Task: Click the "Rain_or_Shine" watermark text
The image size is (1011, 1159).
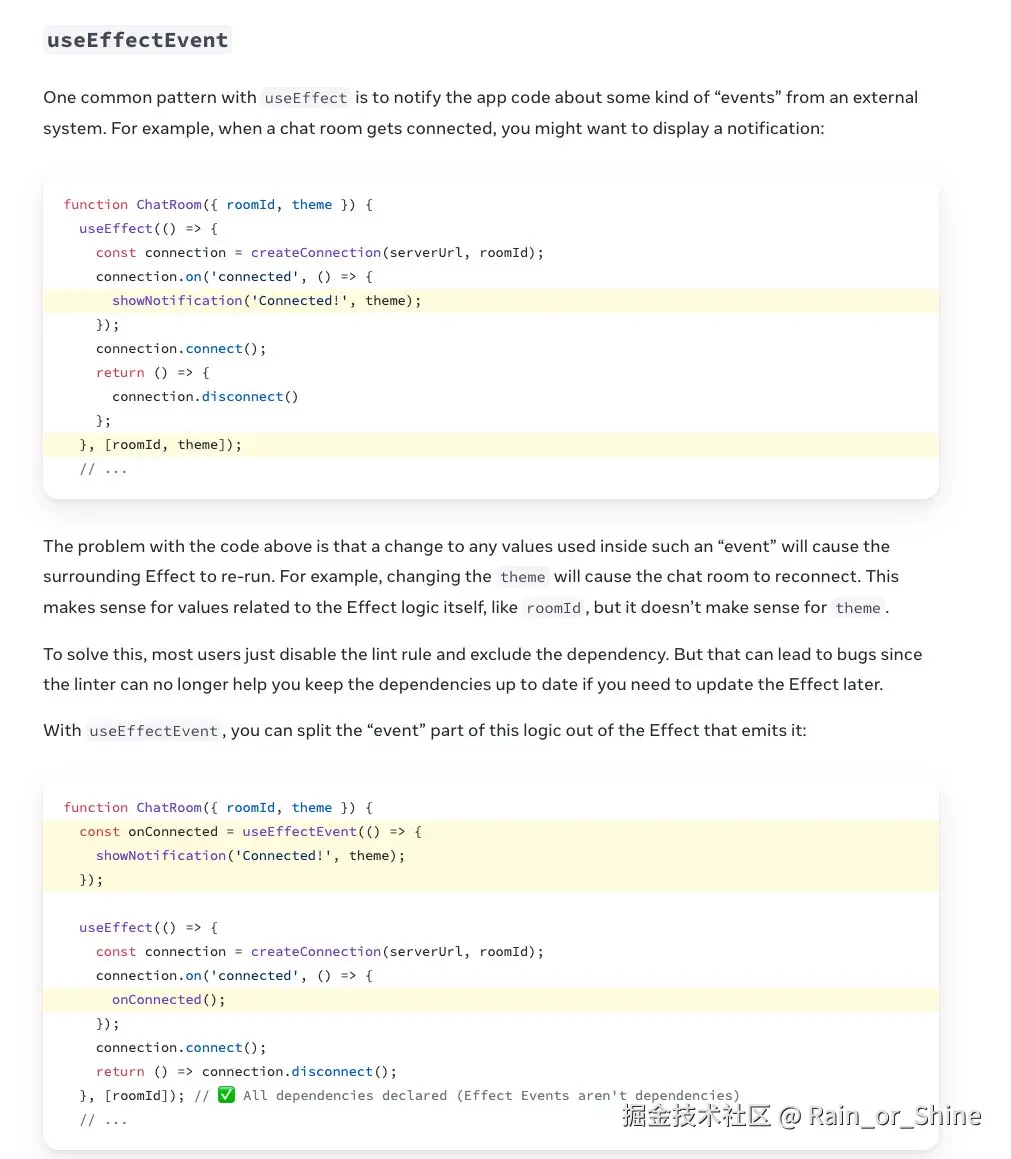Action: (894, 1116)
